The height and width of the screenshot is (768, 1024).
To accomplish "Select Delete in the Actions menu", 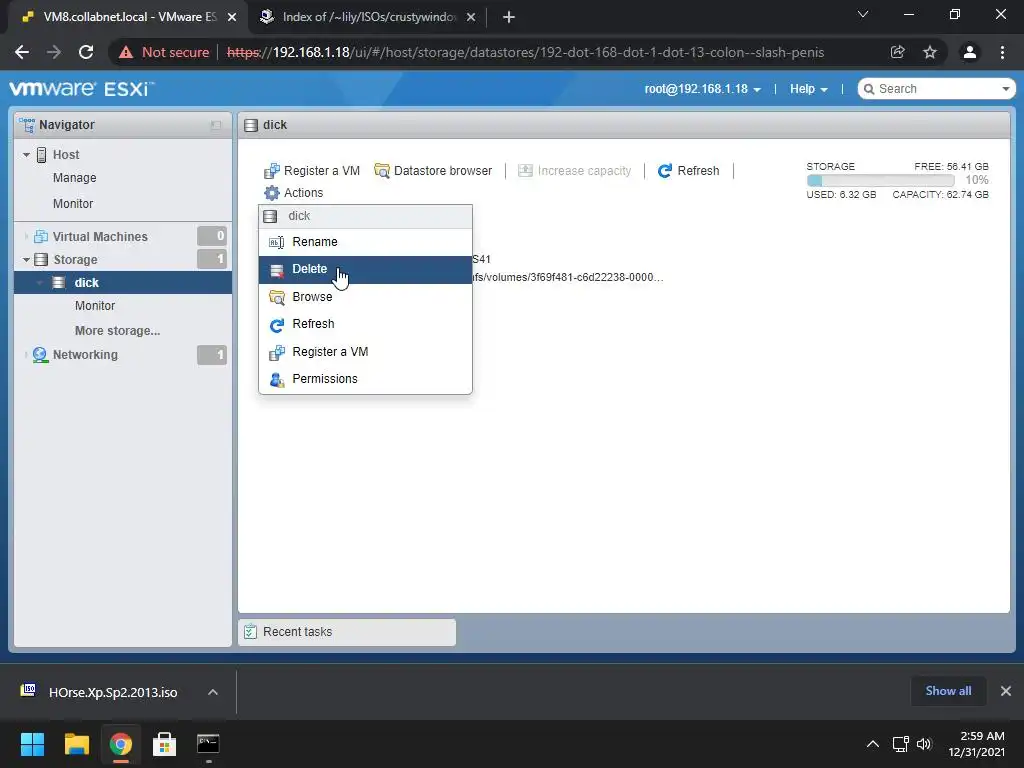I will pos(365,269).
